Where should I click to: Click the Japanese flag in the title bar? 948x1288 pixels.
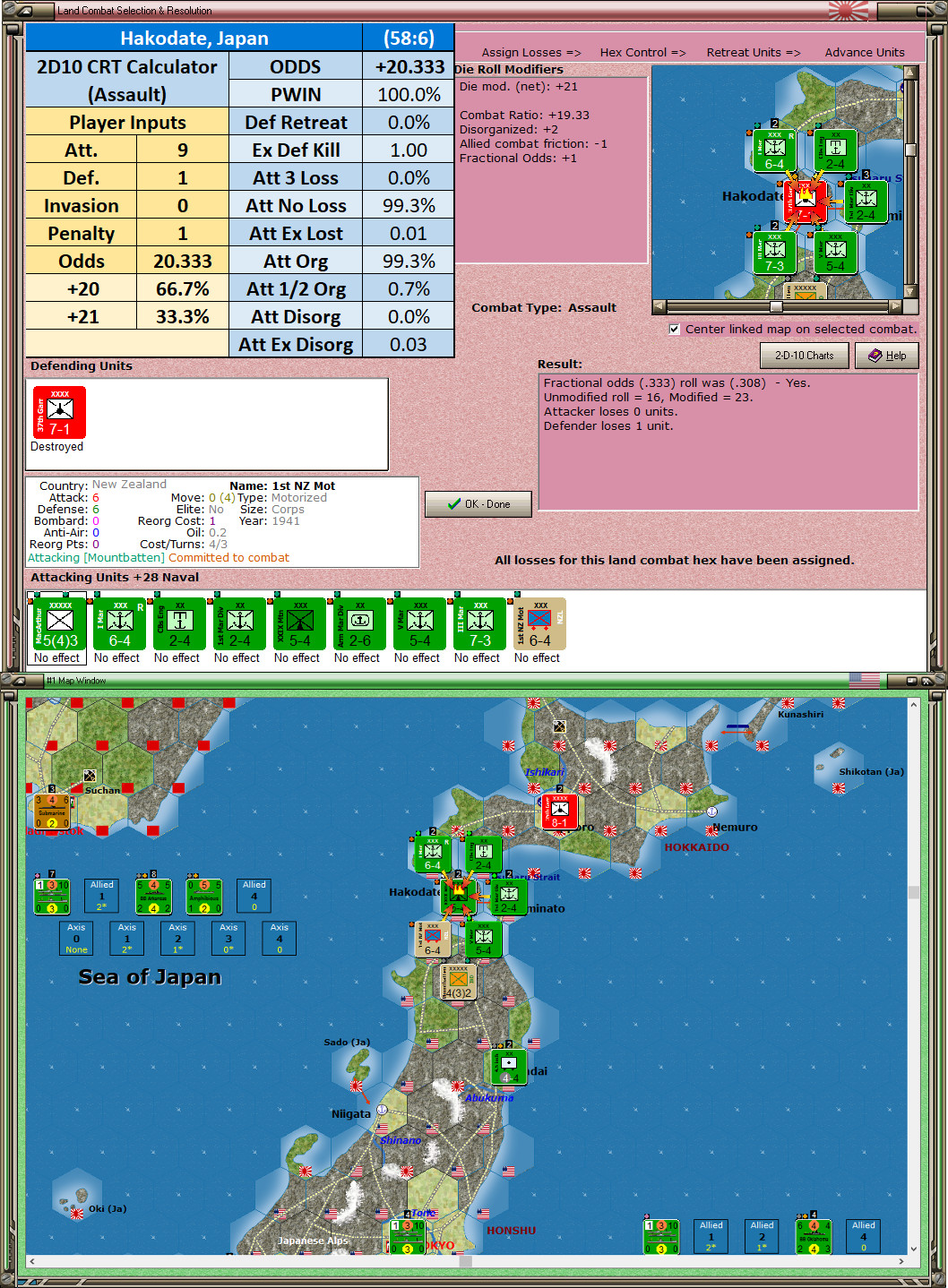point(849,11)
